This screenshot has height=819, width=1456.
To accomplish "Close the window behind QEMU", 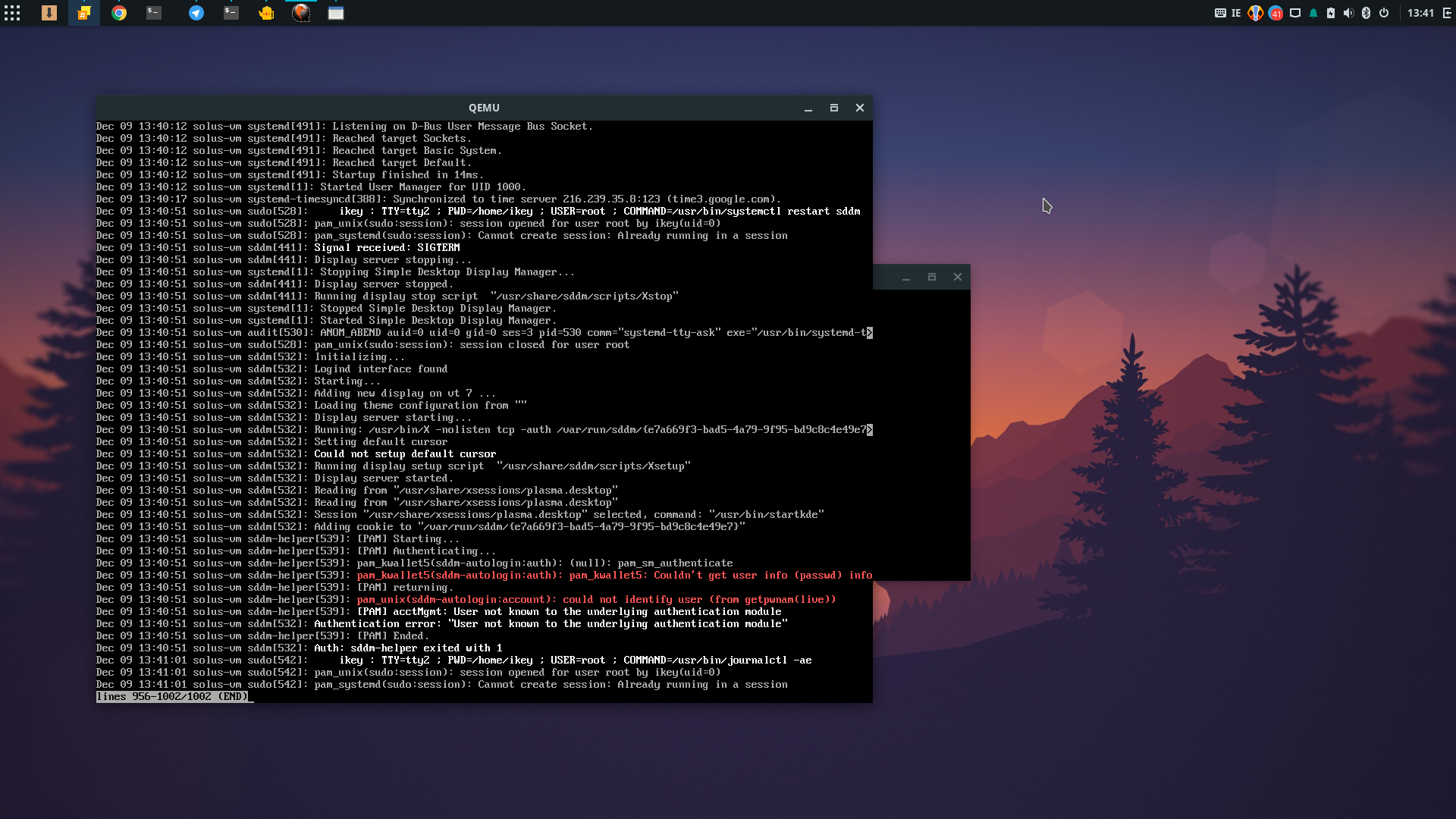I will [958, 278].
